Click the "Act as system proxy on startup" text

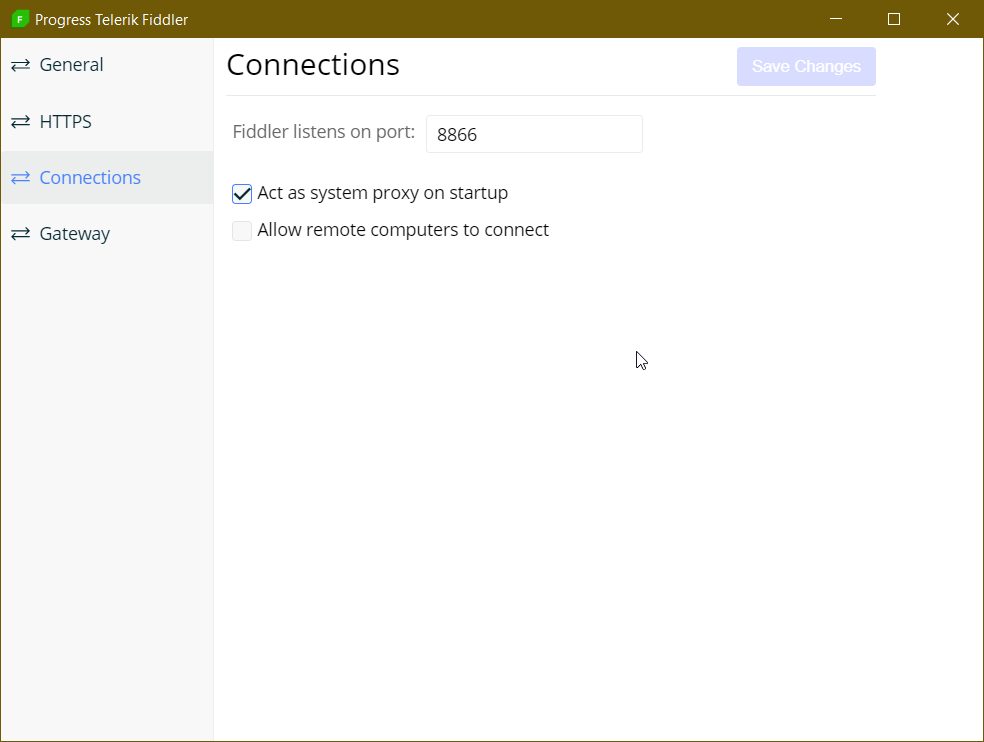pos(382,193)
